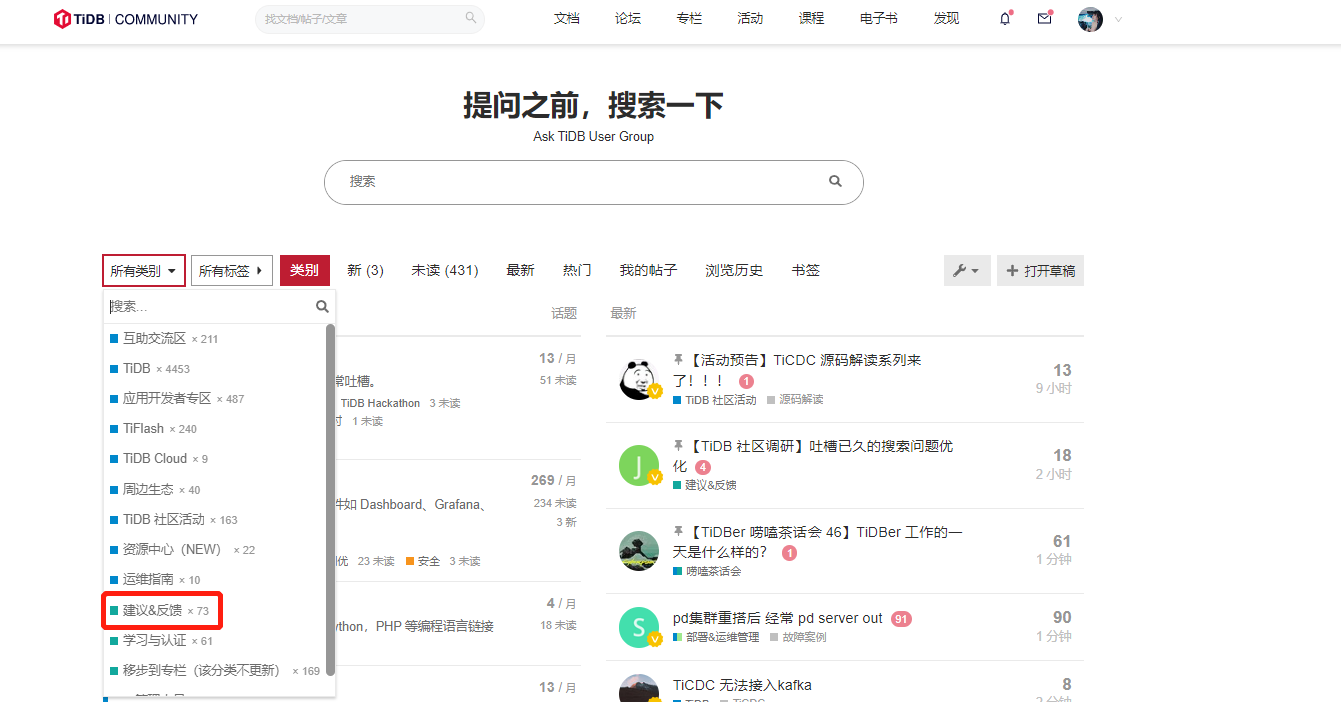Click 文档 in top navigation
This screenshot has height=702, width=1341.
(567, 19)
